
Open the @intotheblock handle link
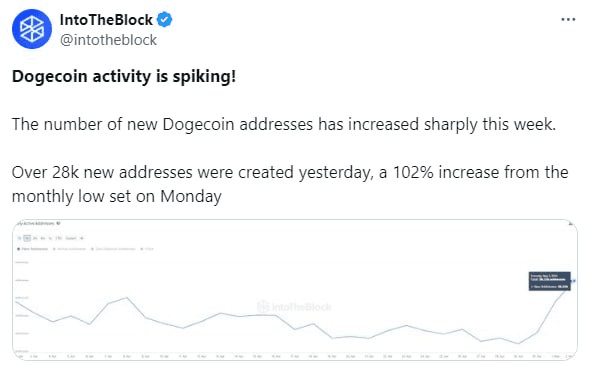108,40
